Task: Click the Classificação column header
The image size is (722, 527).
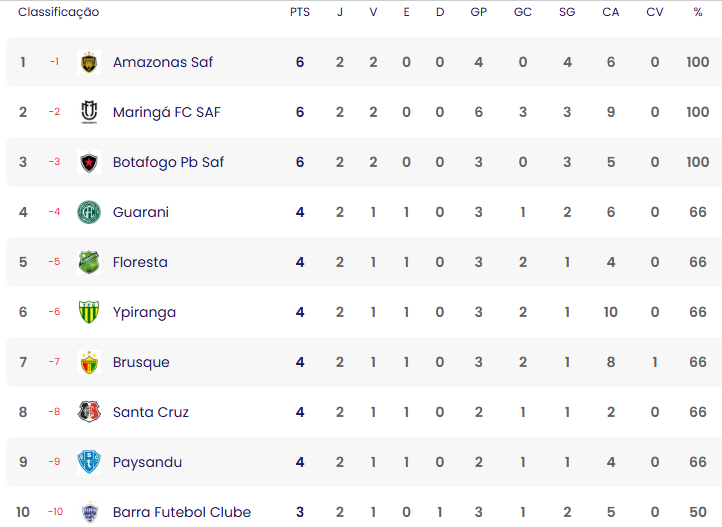Action: (x=59, y=12)
